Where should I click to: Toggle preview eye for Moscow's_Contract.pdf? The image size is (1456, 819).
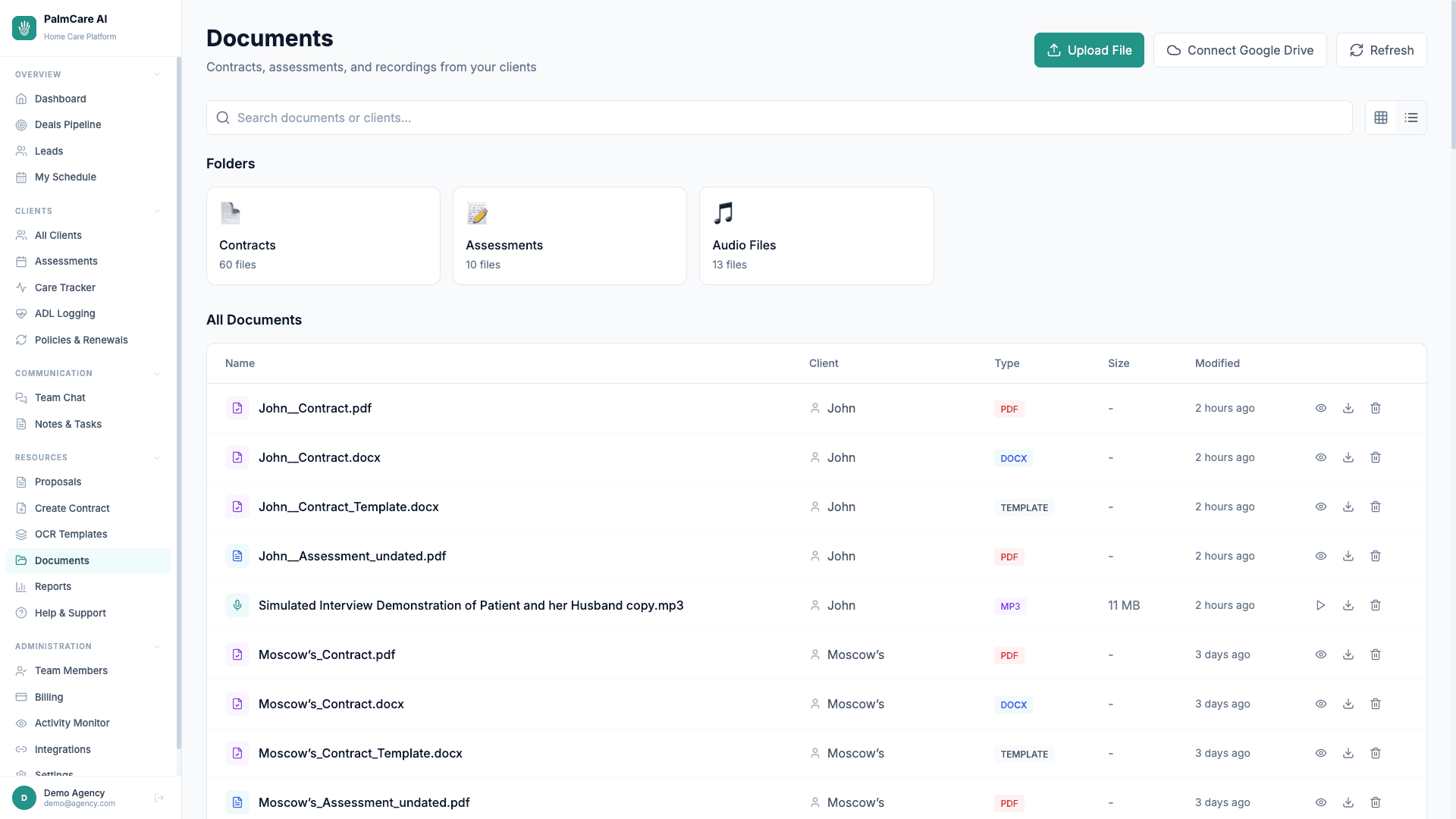tap(1321, 654)
